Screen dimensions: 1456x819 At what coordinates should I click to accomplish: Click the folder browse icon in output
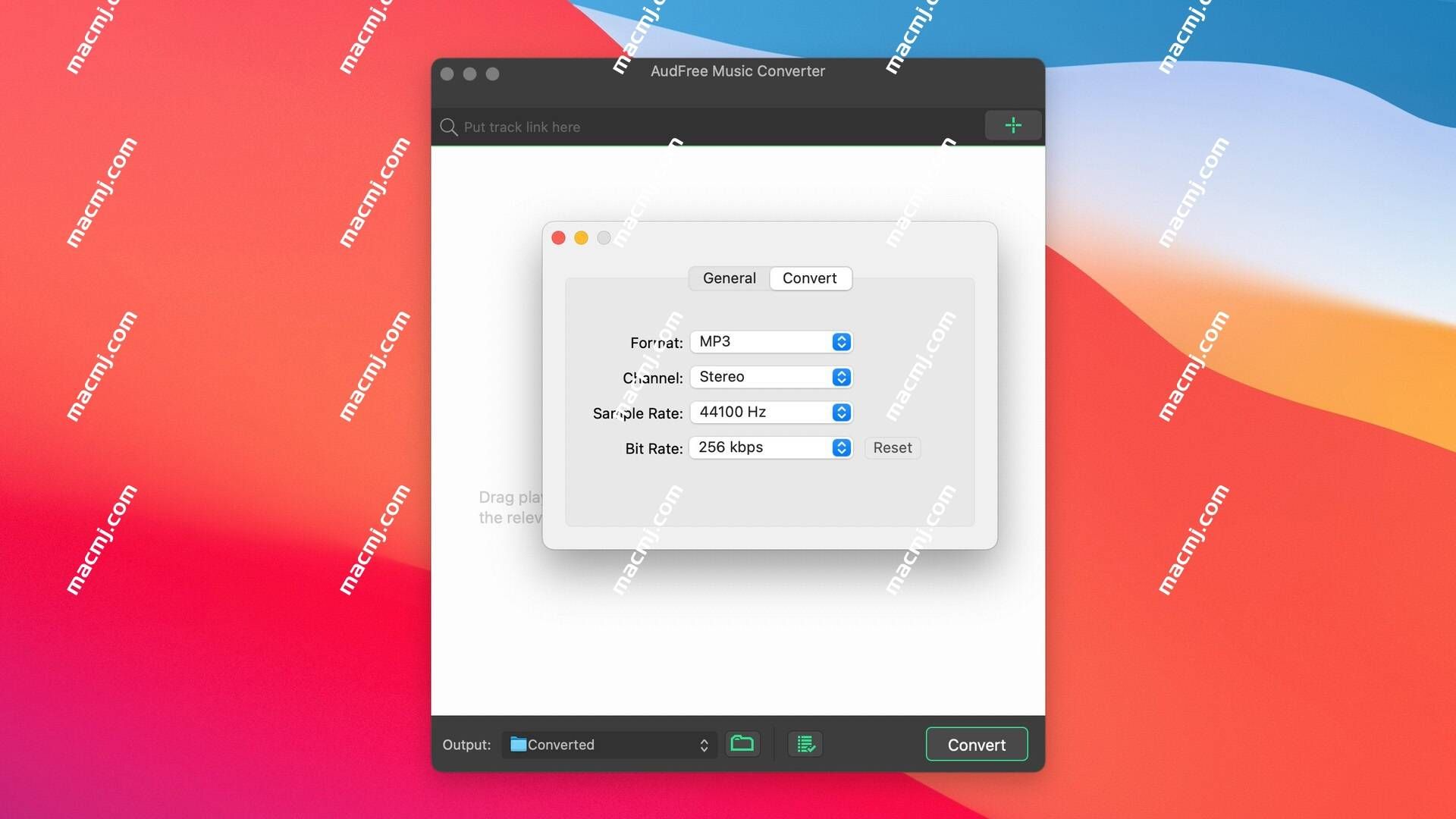[742, 744]
